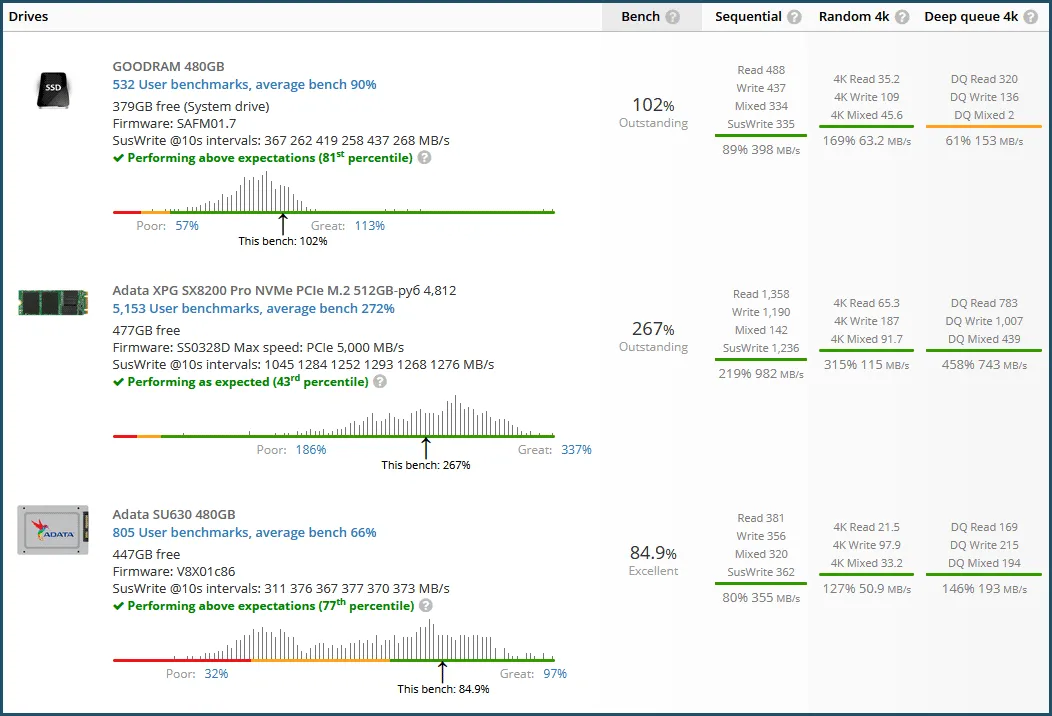The image size is (1052, 716).
Task: Click the help icon next to Random 4k
Action: tap(902, 17)
